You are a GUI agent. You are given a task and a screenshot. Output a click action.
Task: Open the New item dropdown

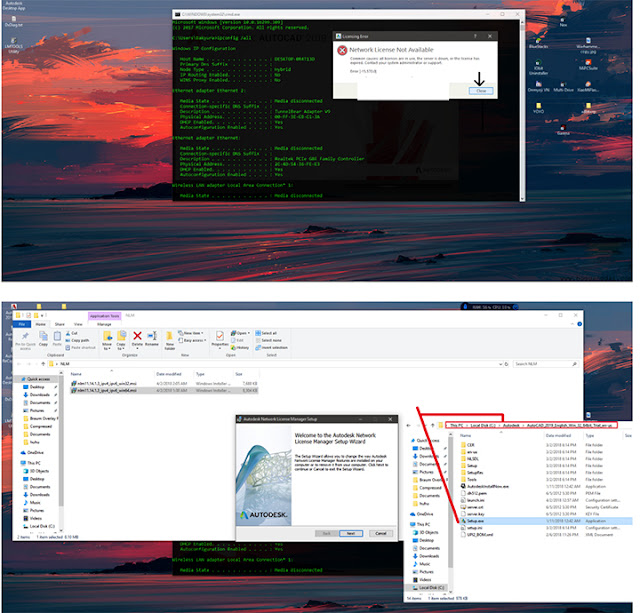[191, 333]
